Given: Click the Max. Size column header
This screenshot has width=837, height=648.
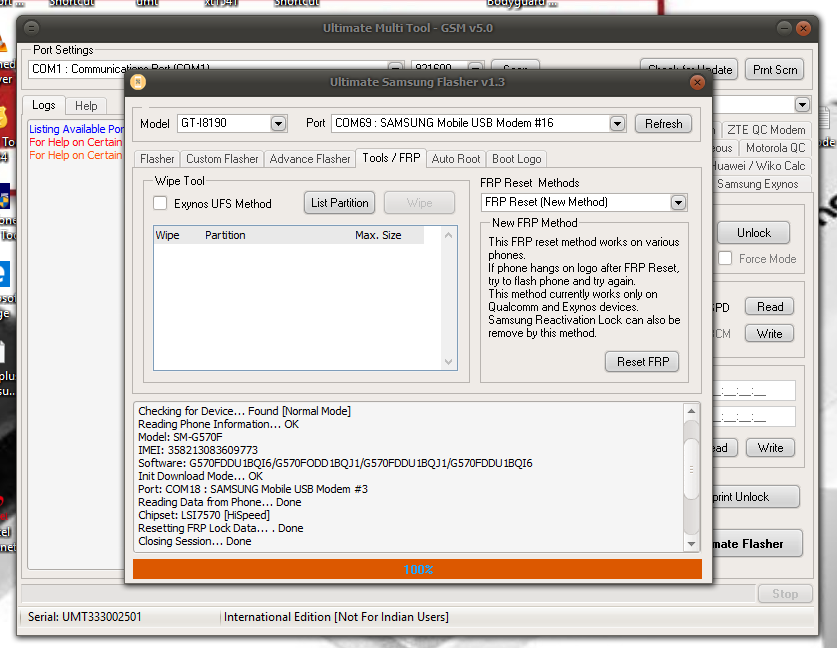Looking at the screenshot, I should click(x=378, y=235).
